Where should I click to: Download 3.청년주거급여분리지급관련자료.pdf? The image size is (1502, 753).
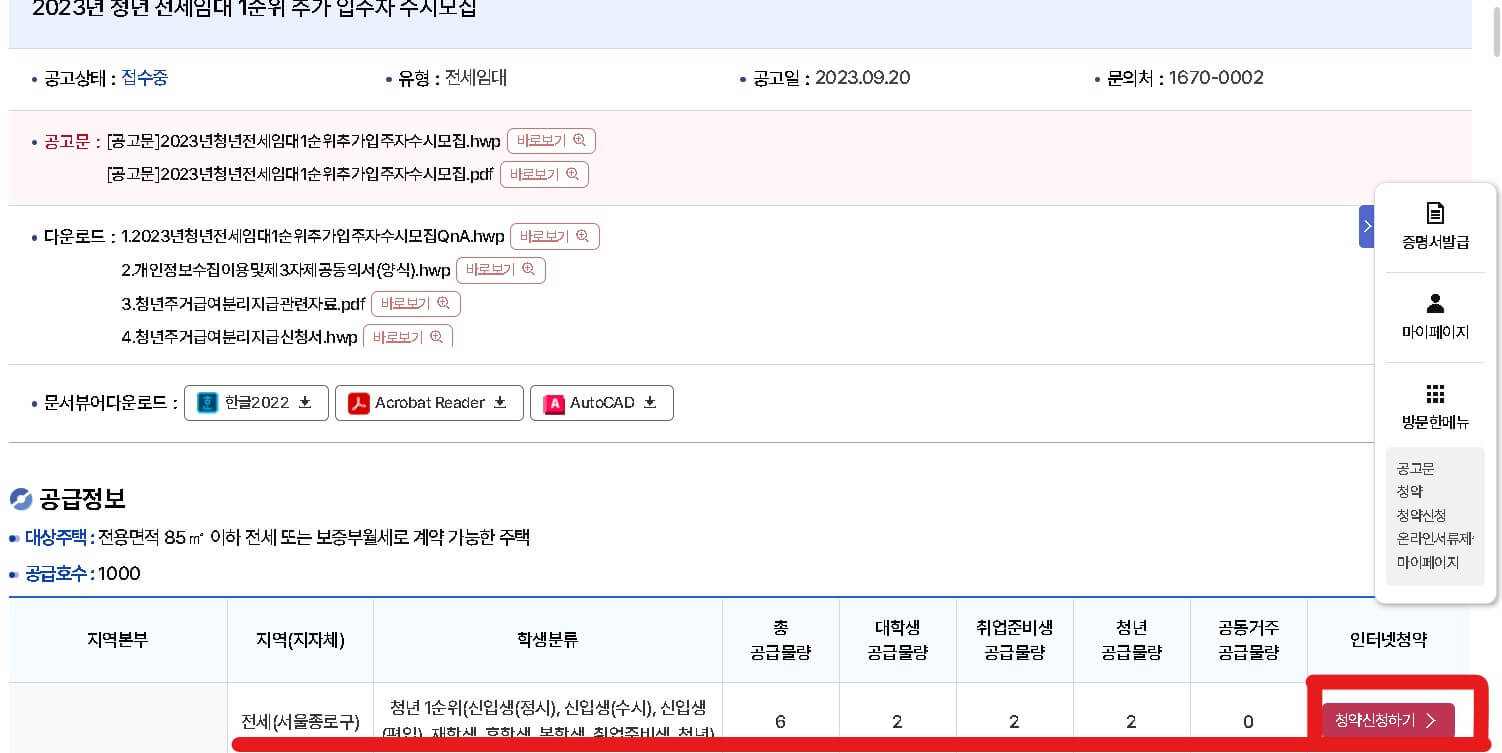click(243, 304)
